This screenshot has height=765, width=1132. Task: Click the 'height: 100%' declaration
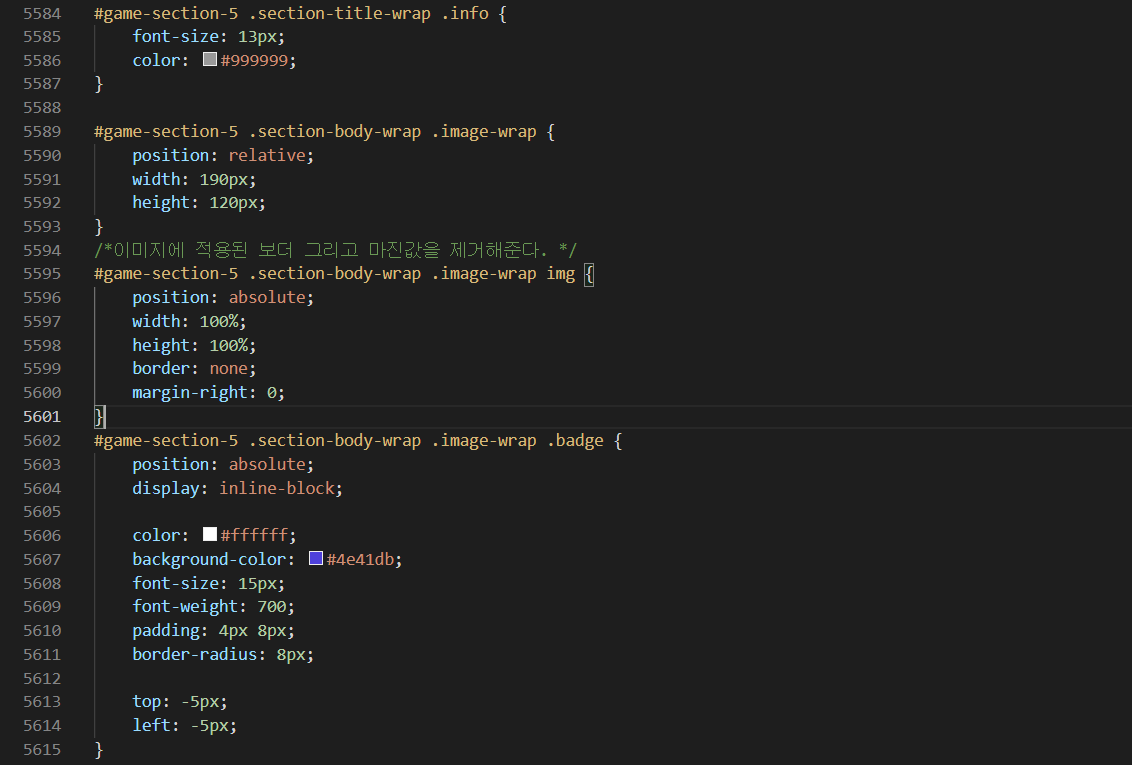(194, 345)
